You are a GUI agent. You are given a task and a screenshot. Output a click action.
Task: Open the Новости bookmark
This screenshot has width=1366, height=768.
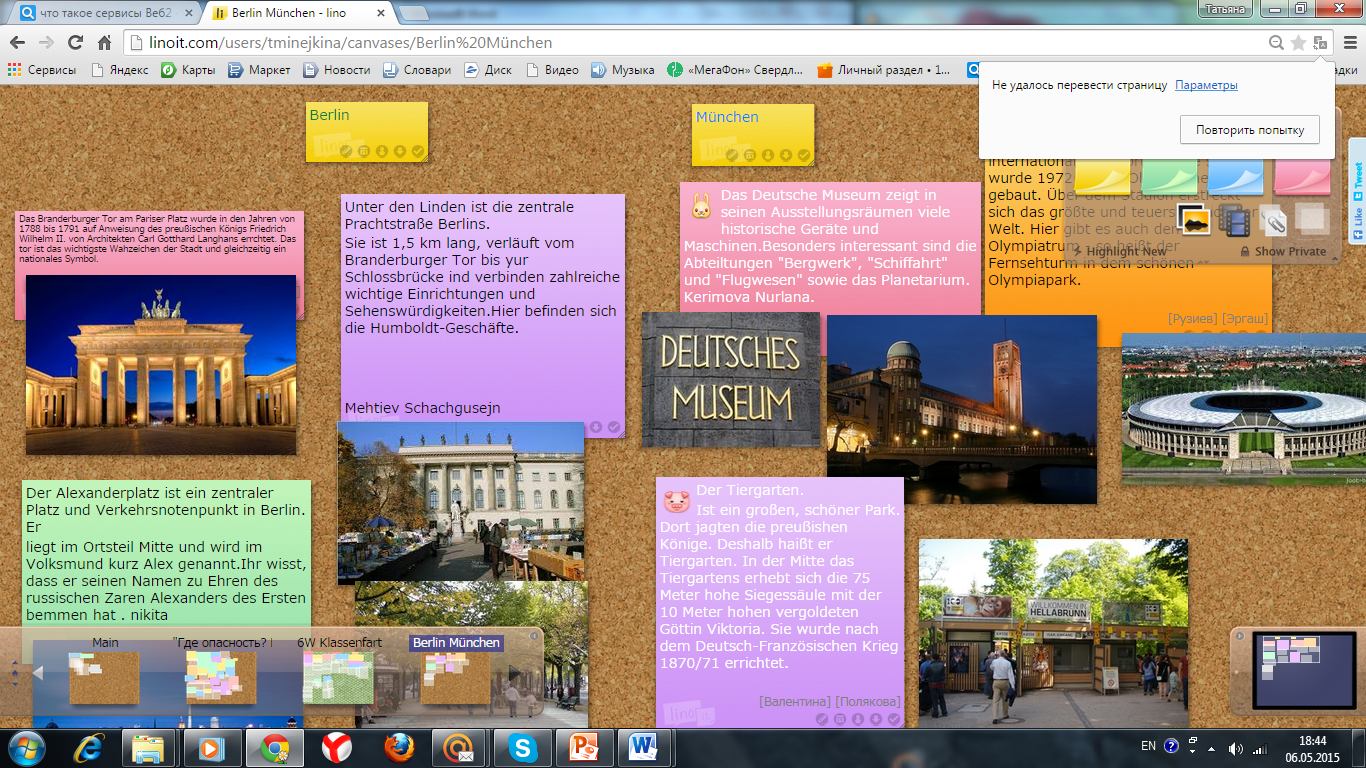coord(336,70)
